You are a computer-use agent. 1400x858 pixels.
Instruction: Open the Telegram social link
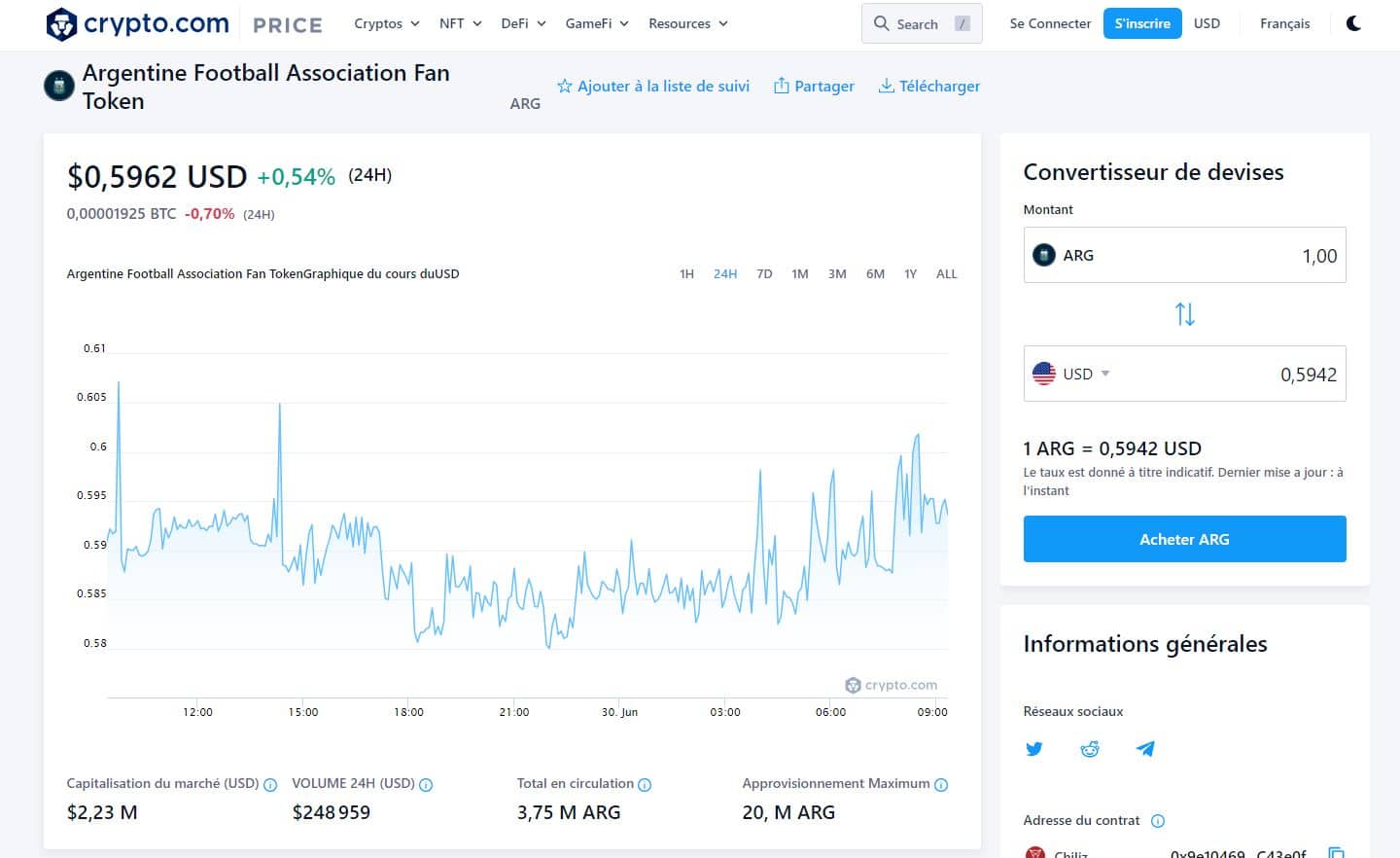tap(1145, 749)
